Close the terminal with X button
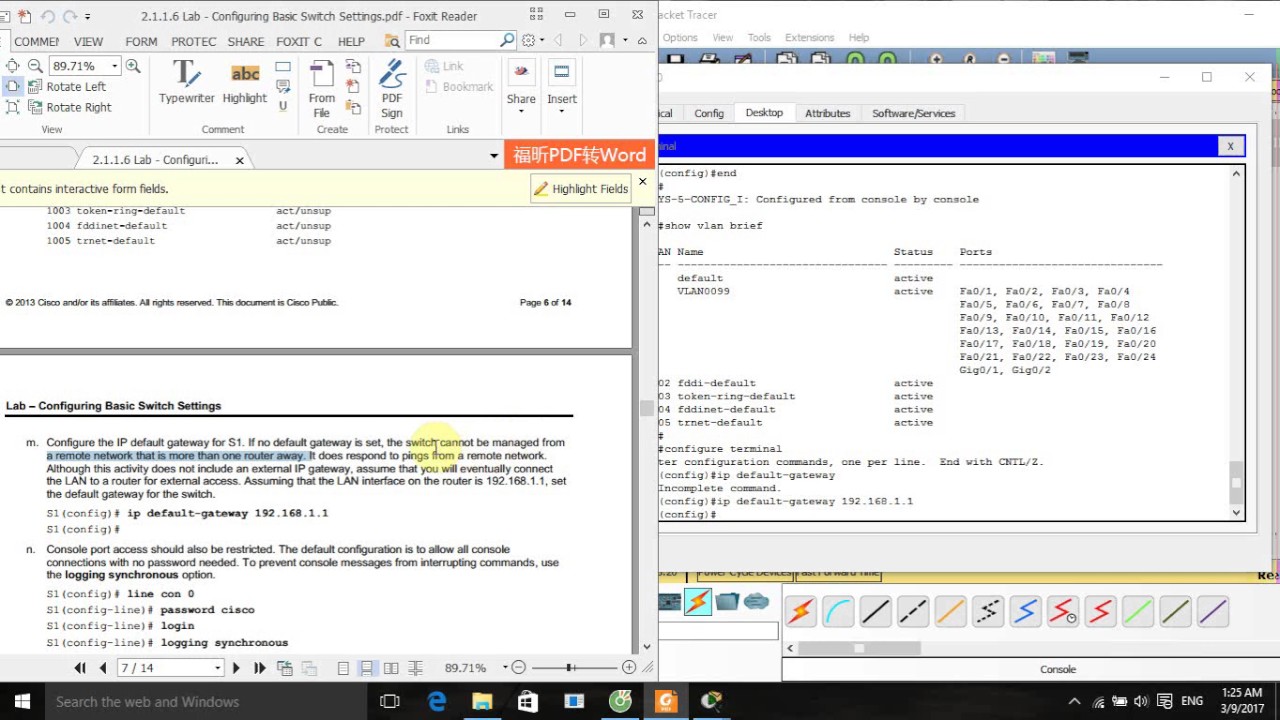The height and width of the screenshot is (720, 1280). pos(1231,146)
